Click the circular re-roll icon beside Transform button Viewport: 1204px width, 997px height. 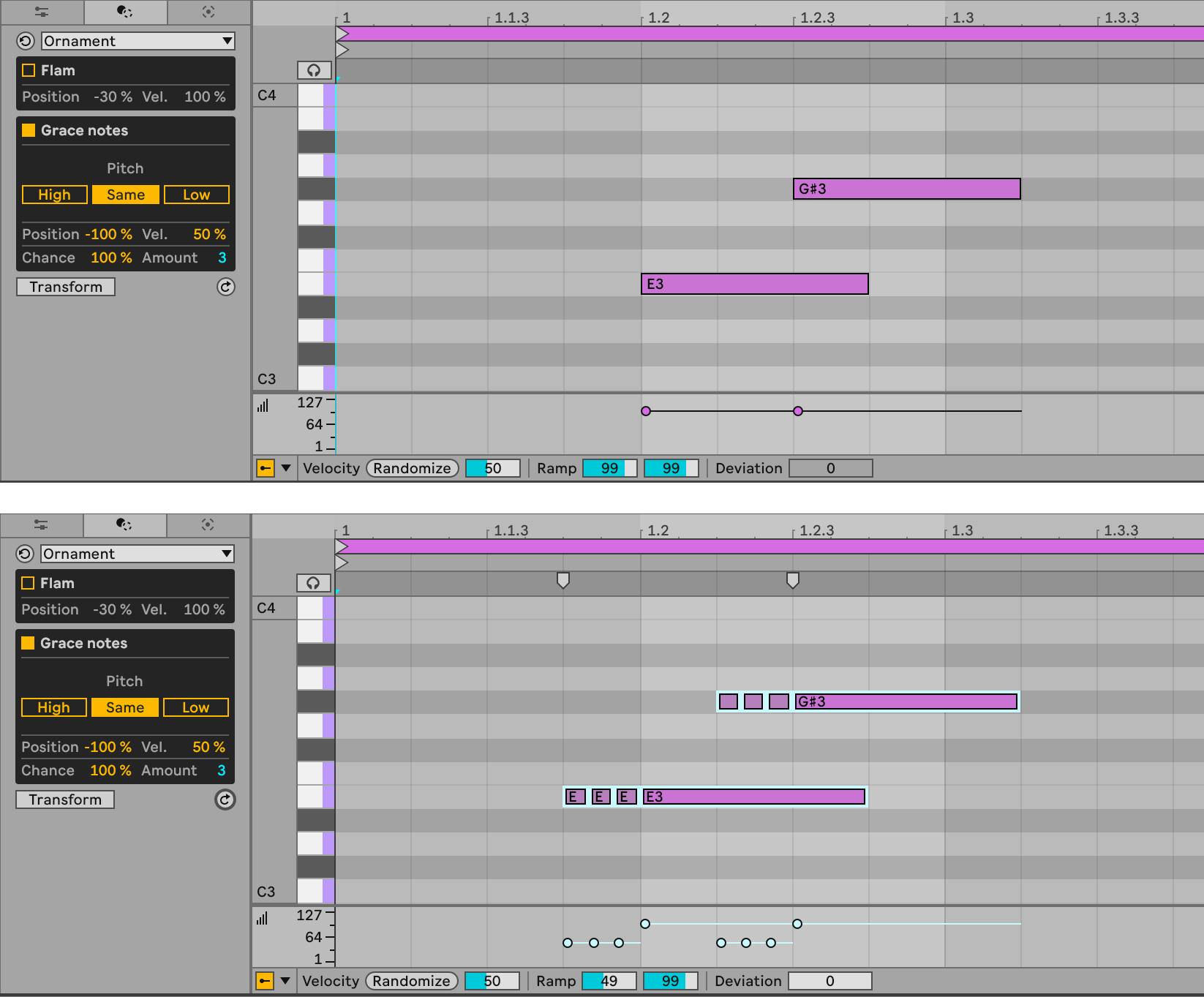pyautogui.click(x=225, y=287)
